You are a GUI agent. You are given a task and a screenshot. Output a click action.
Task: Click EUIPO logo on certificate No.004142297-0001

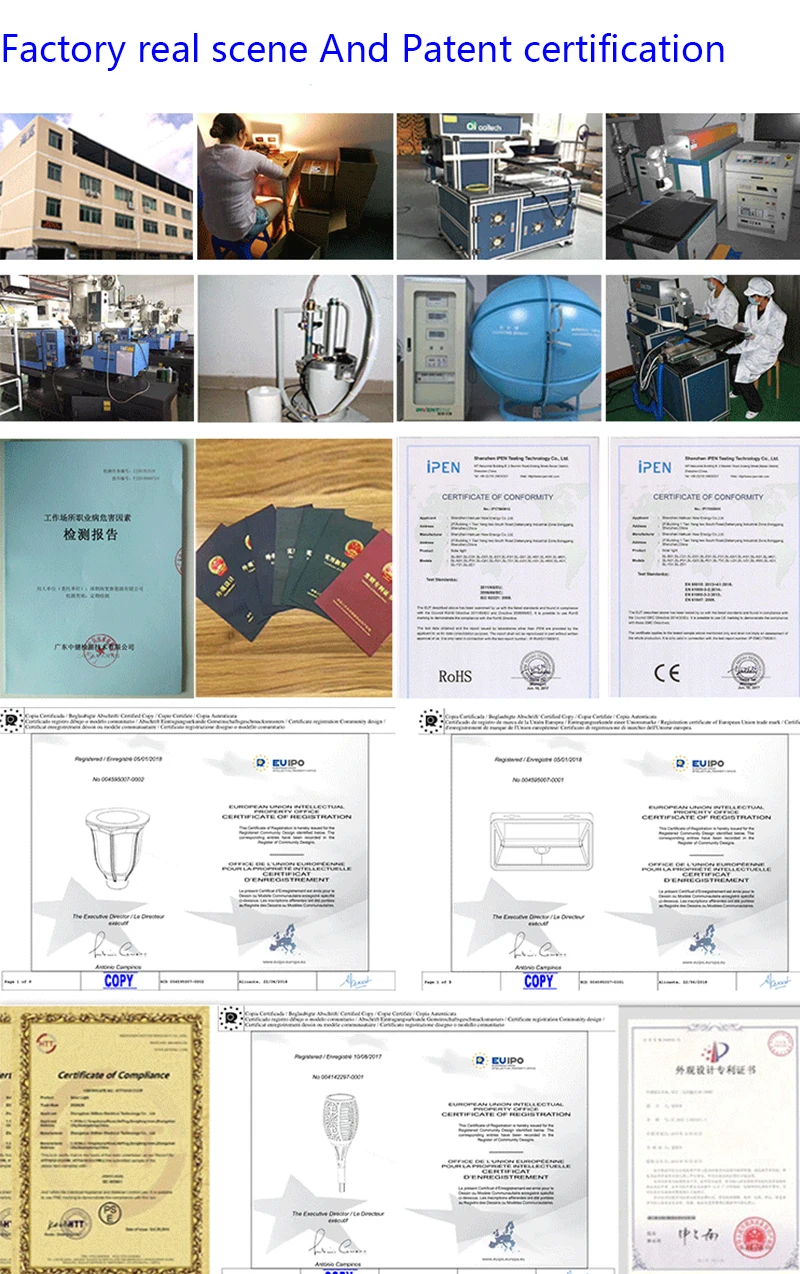504,1061
